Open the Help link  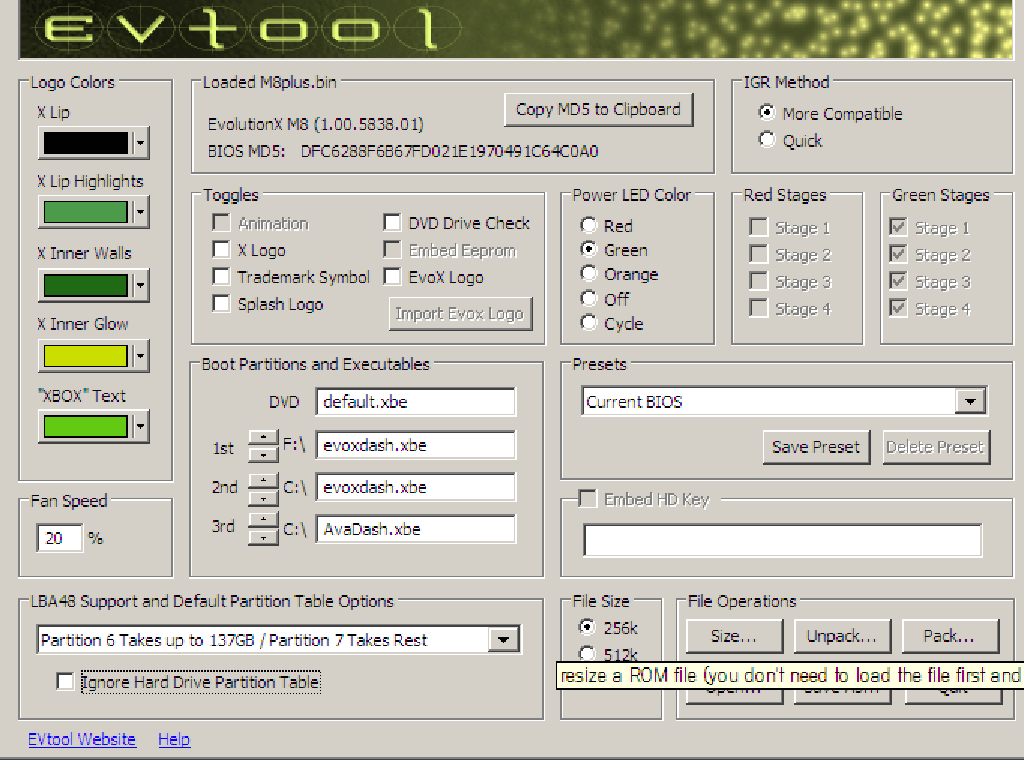(174, 739)
